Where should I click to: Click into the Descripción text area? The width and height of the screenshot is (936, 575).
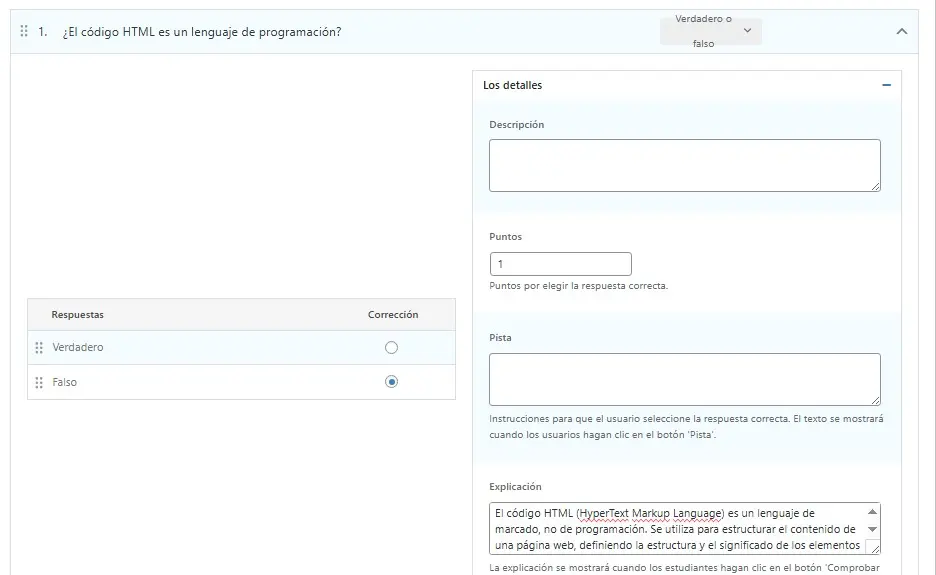point(685,165)
